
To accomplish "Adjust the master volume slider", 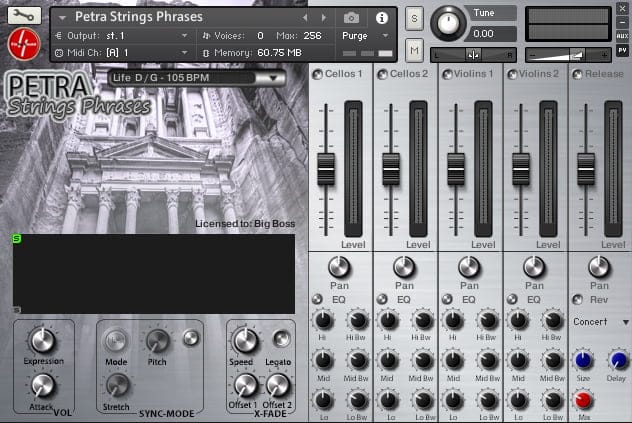I will pyautogui.click(x=568, y=55).
